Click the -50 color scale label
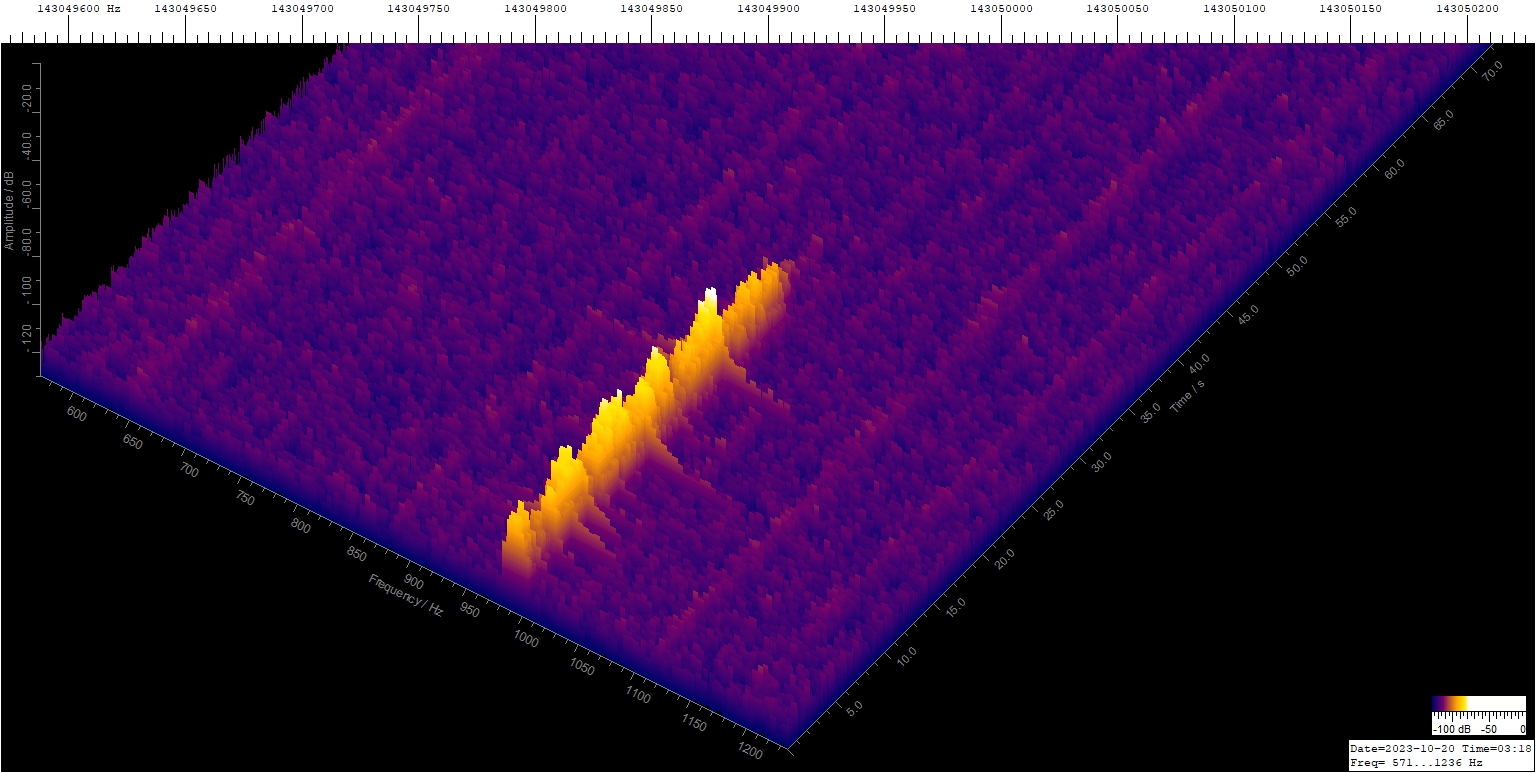The width and height of the screenshot is (1536, 773). coord(1489,730)
